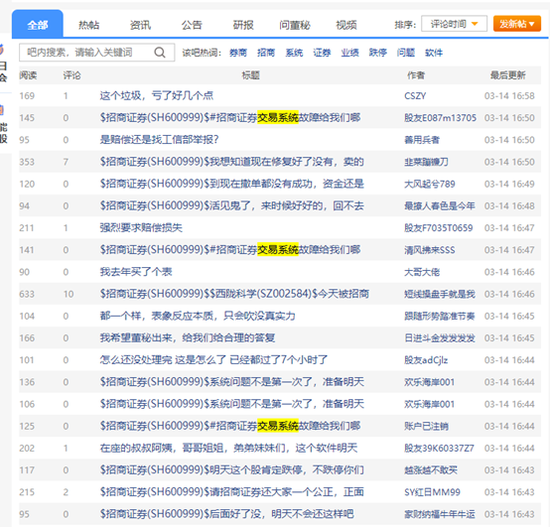Screen dimensions: 550x527
Task: Select the hot keyword 券商
Action: tap(238, 53)
